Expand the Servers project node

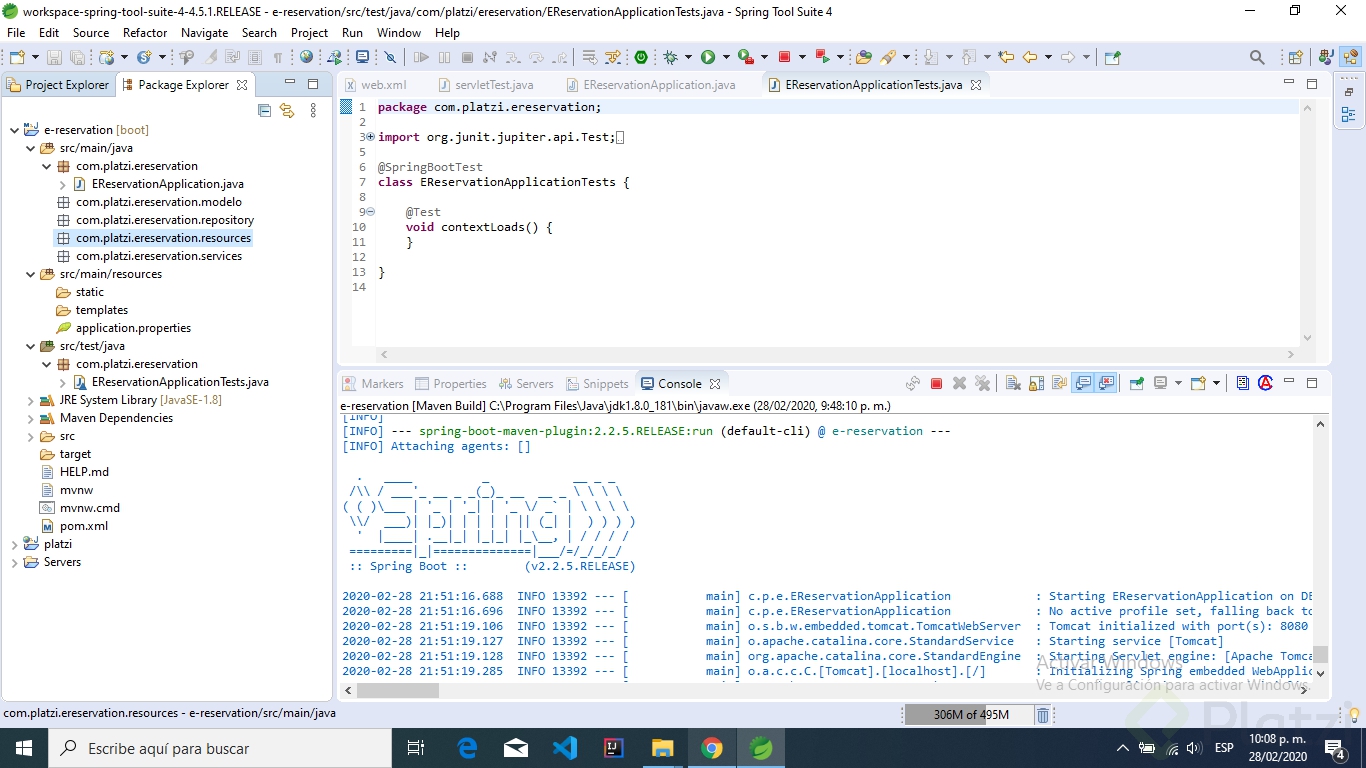tap(15, 562)
